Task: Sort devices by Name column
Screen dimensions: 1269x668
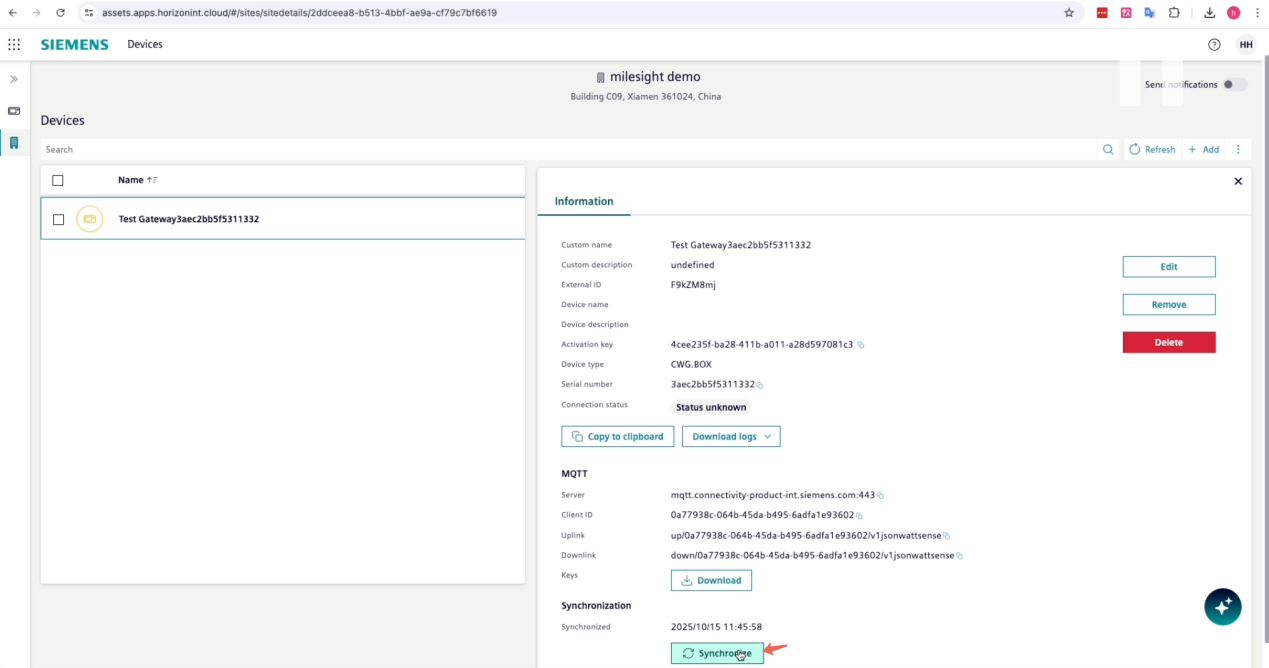Action: 137,180
